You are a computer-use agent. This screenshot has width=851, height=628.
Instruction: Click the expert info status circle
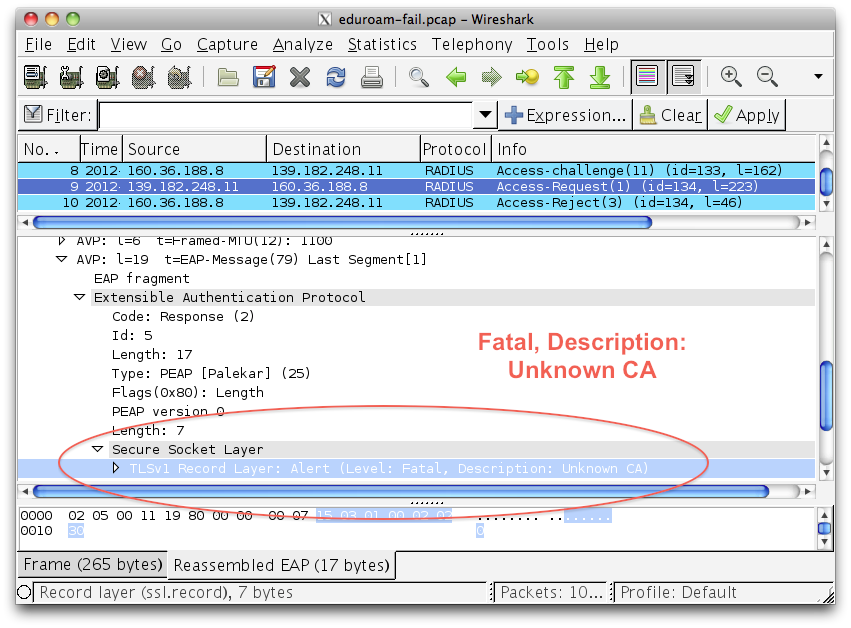coord(24,592)
